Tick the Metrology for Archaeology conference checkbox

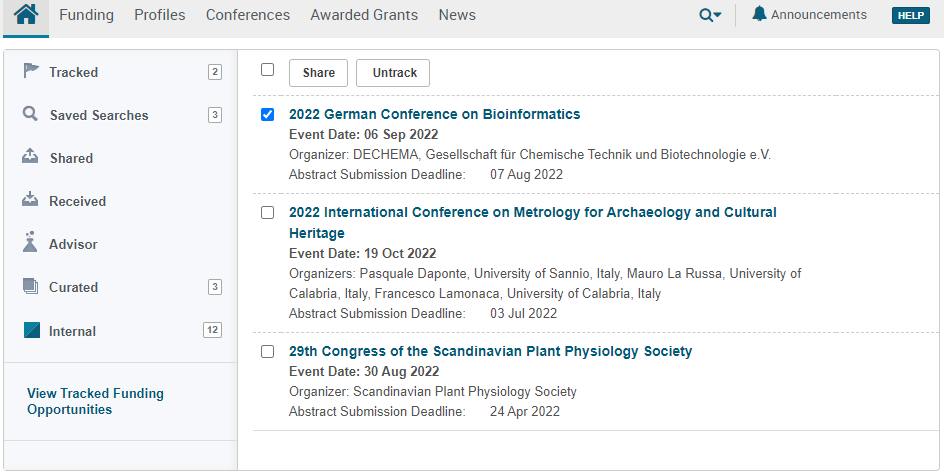[x=267, y=212]
